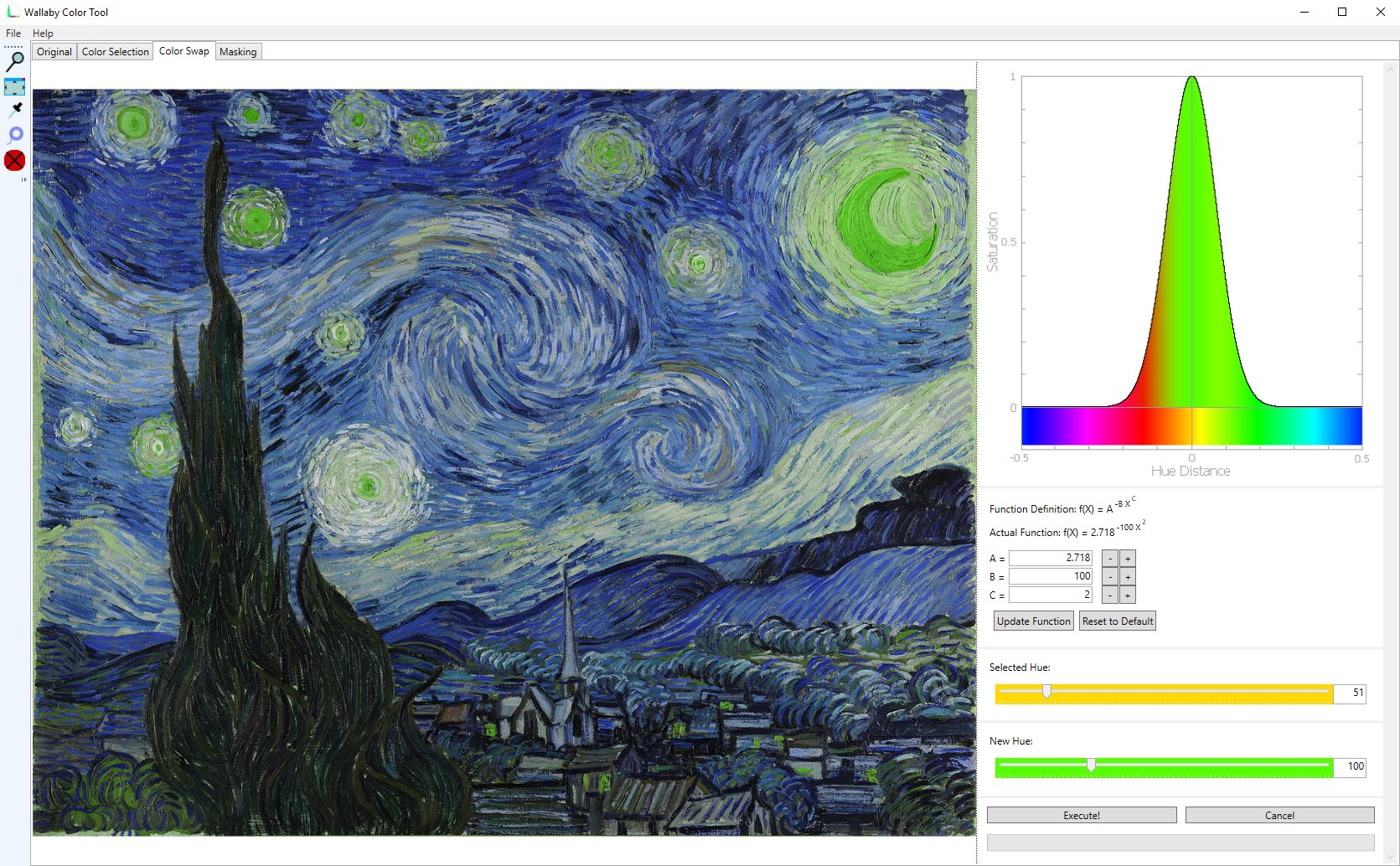
Task: Select the magnifier zoom tool
Action: pos(15,61)
